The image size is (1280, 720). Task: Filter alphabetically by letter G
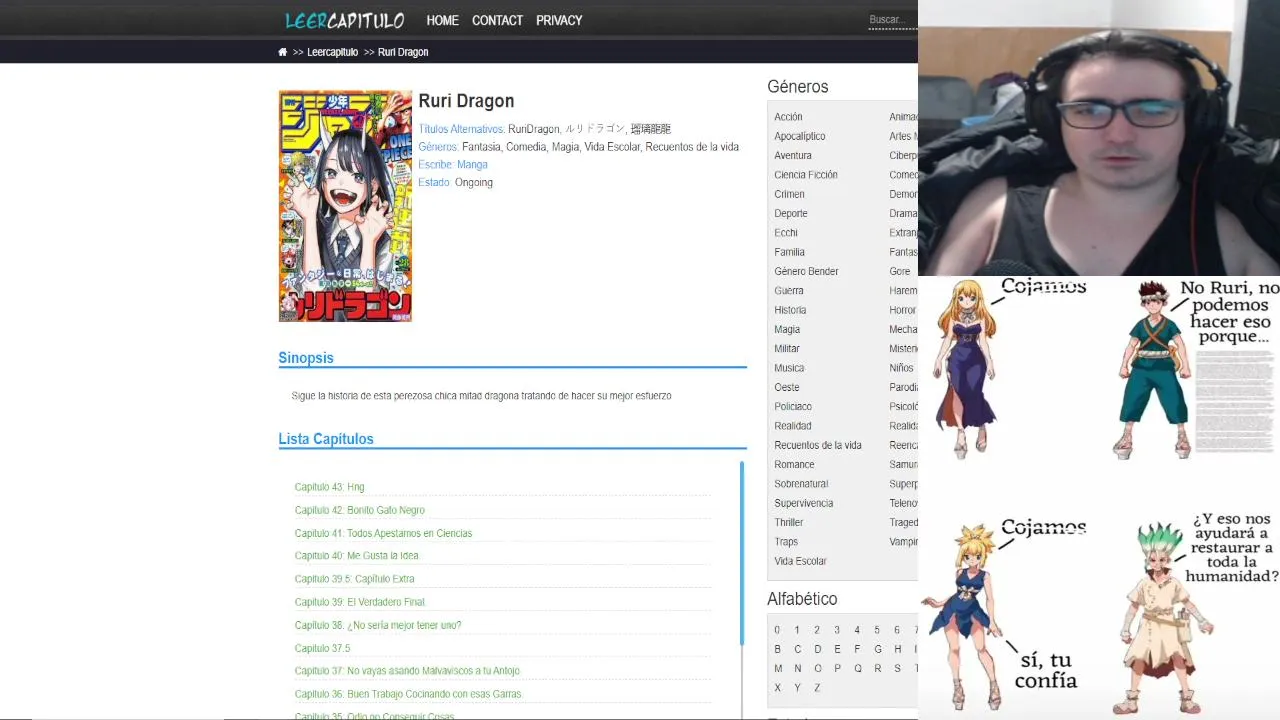[877, 649]
